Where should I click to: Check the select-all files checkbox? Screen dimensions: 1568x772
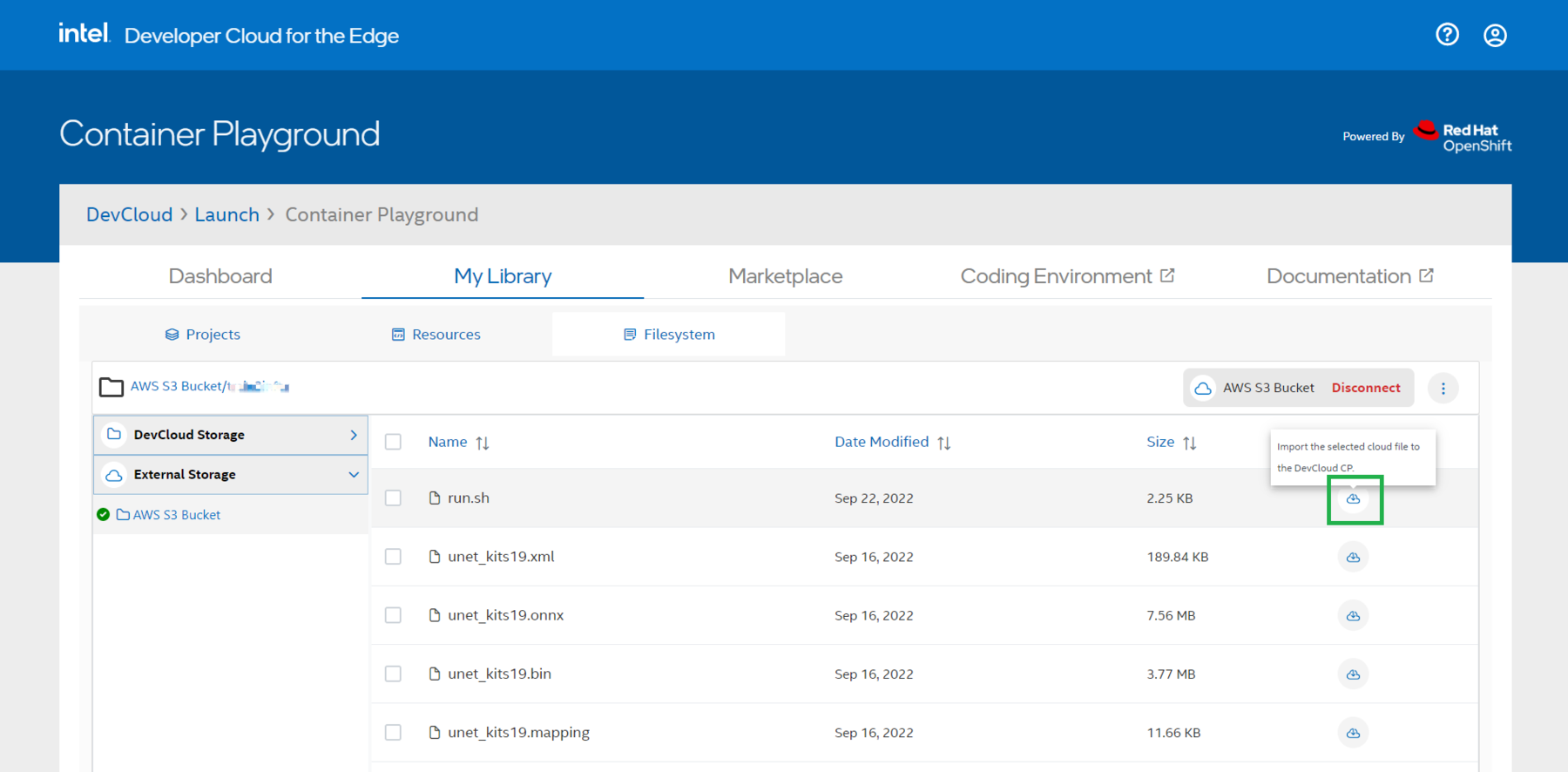[x=394, y=442]
